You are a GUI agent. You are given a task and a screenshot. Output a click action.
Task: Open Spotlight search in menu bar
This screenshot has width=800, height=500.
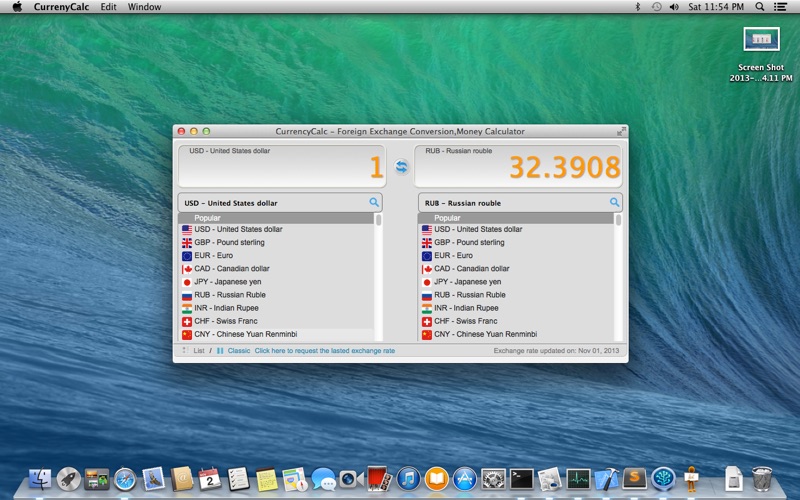(x=760, y=7)
